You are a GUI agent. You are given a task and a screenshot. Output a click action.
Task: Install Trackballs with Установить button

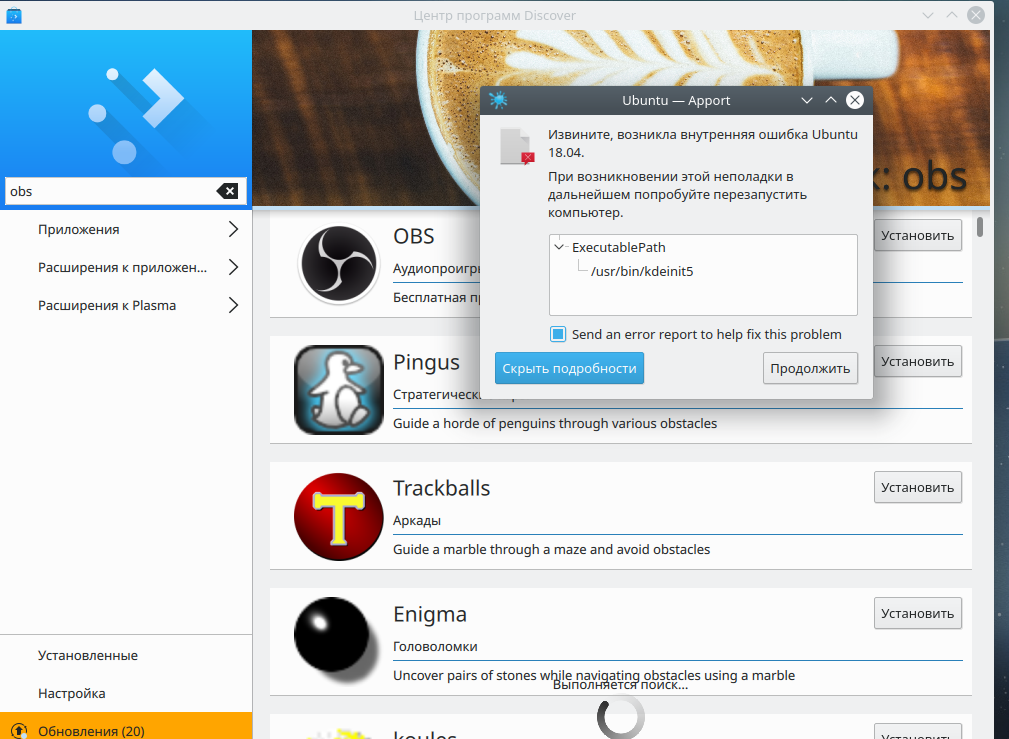pyautogui.click(x=918, y=487)
